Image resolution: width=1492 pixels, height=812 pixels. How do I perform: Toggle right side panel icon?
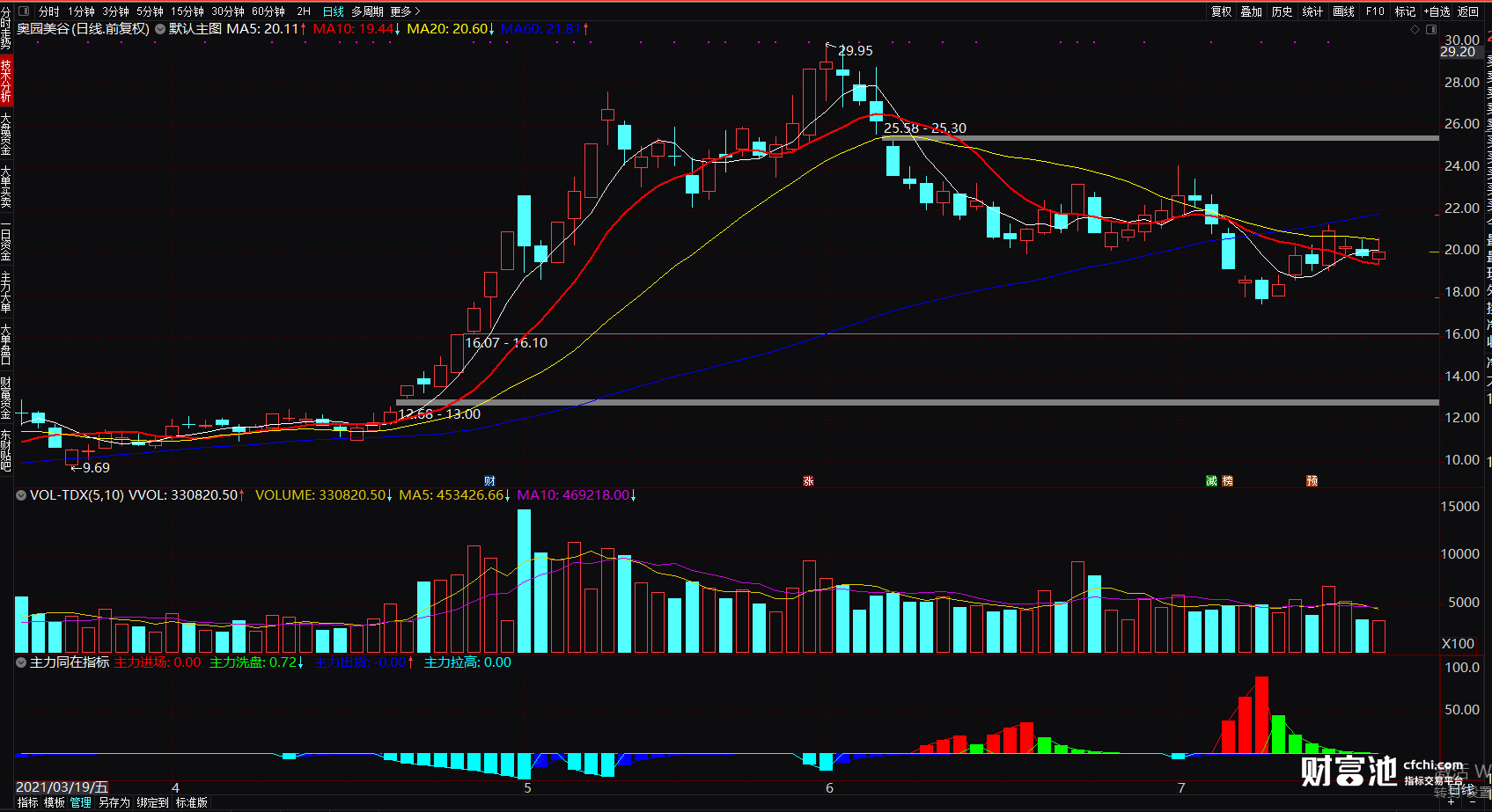[x=1431, y=29]
